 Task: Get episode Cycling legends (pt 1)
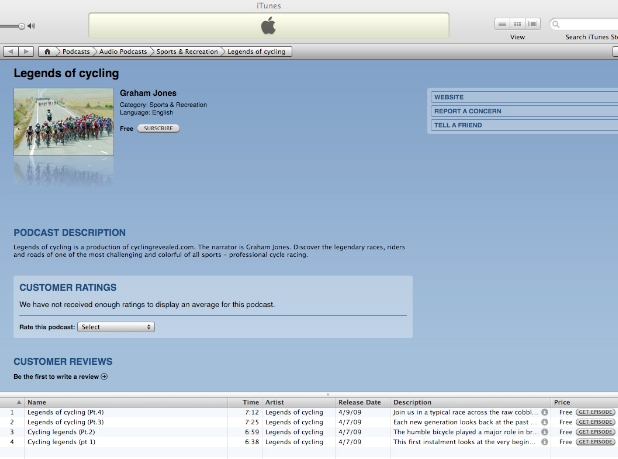(596, 442)
